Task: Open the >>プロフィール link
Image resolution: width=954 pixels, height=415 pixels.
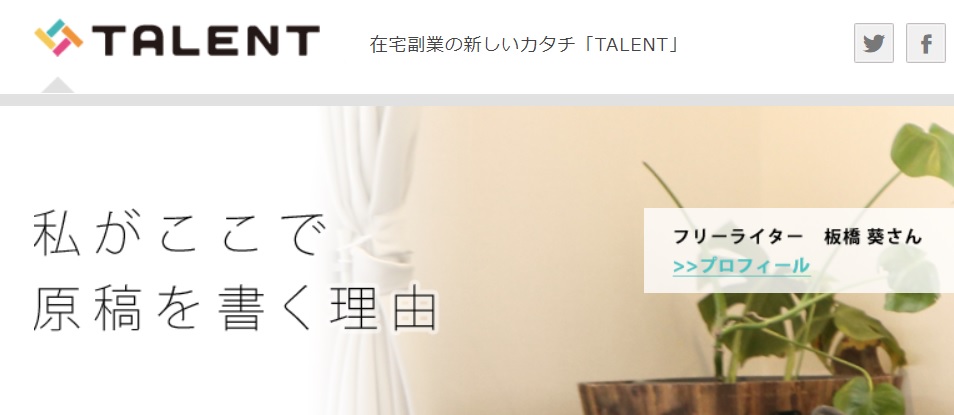Action: pyautogui.click(x=741, y=266)
